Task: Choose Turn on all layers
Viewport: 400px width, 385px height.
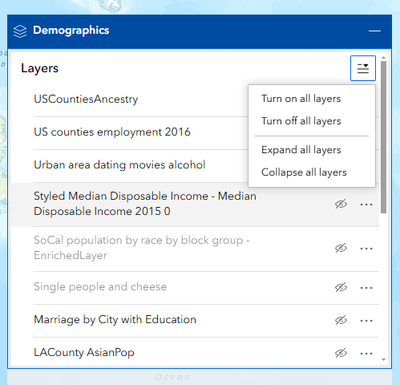Action: (301, 99)
